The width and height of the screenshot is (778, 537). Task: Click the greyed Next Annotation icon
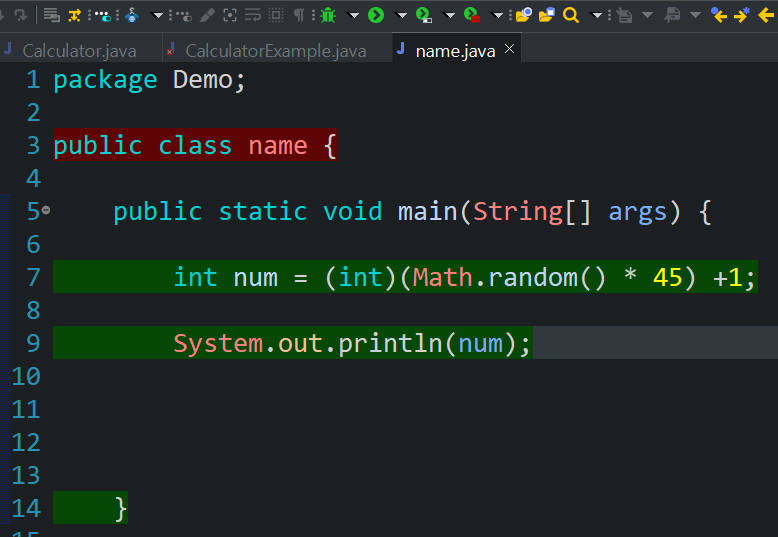coord(625,16)
